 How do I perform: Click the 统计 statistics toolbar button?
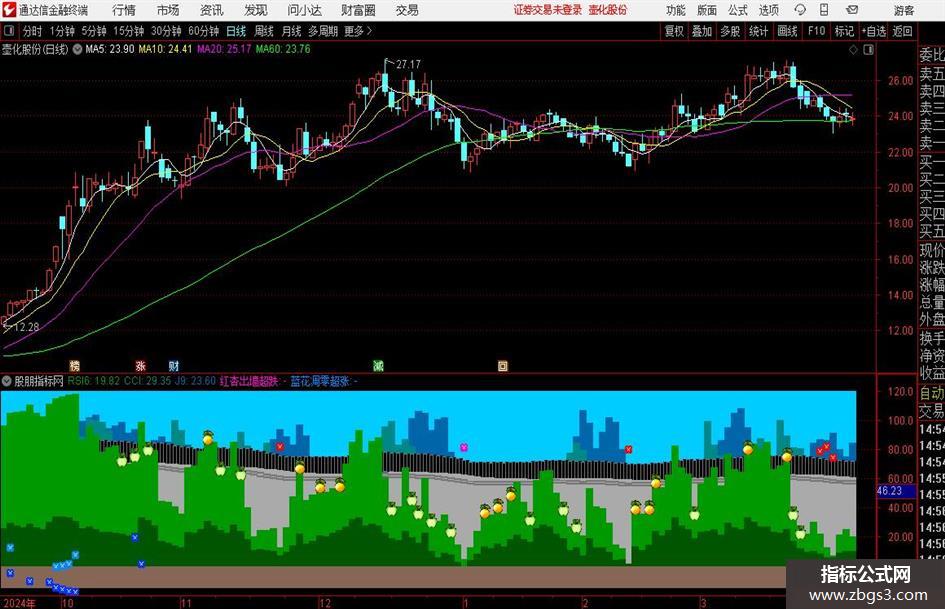tap(758, 31)
